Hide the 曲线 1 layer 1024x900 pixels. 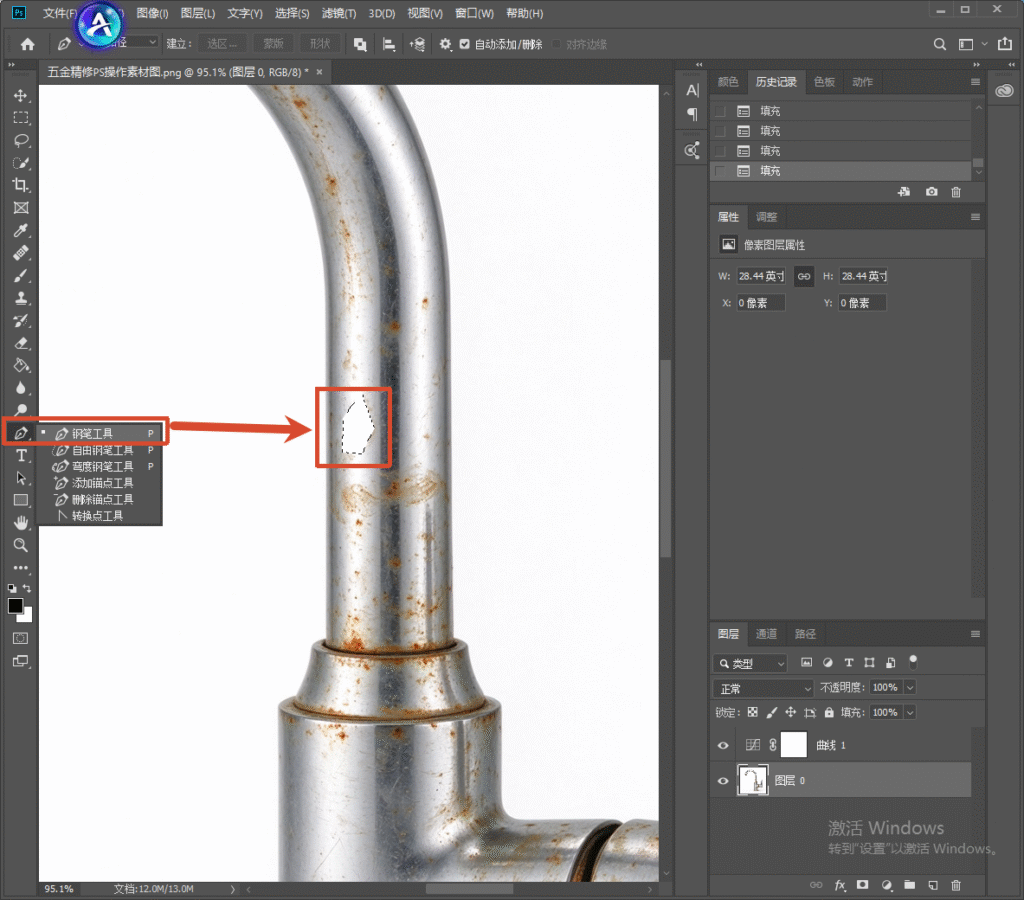723,745
